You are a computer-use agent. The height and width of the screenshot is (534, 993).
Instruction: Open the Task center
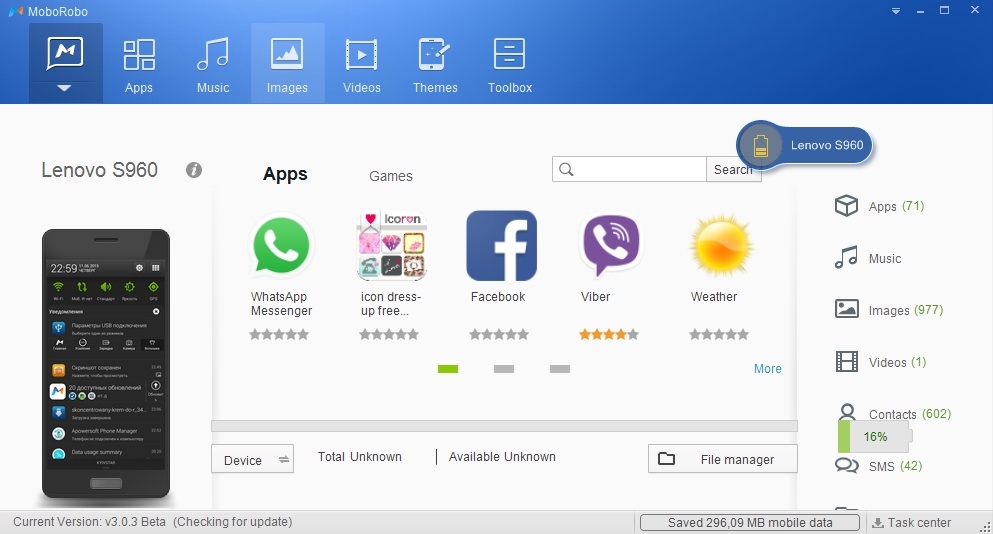912,523
